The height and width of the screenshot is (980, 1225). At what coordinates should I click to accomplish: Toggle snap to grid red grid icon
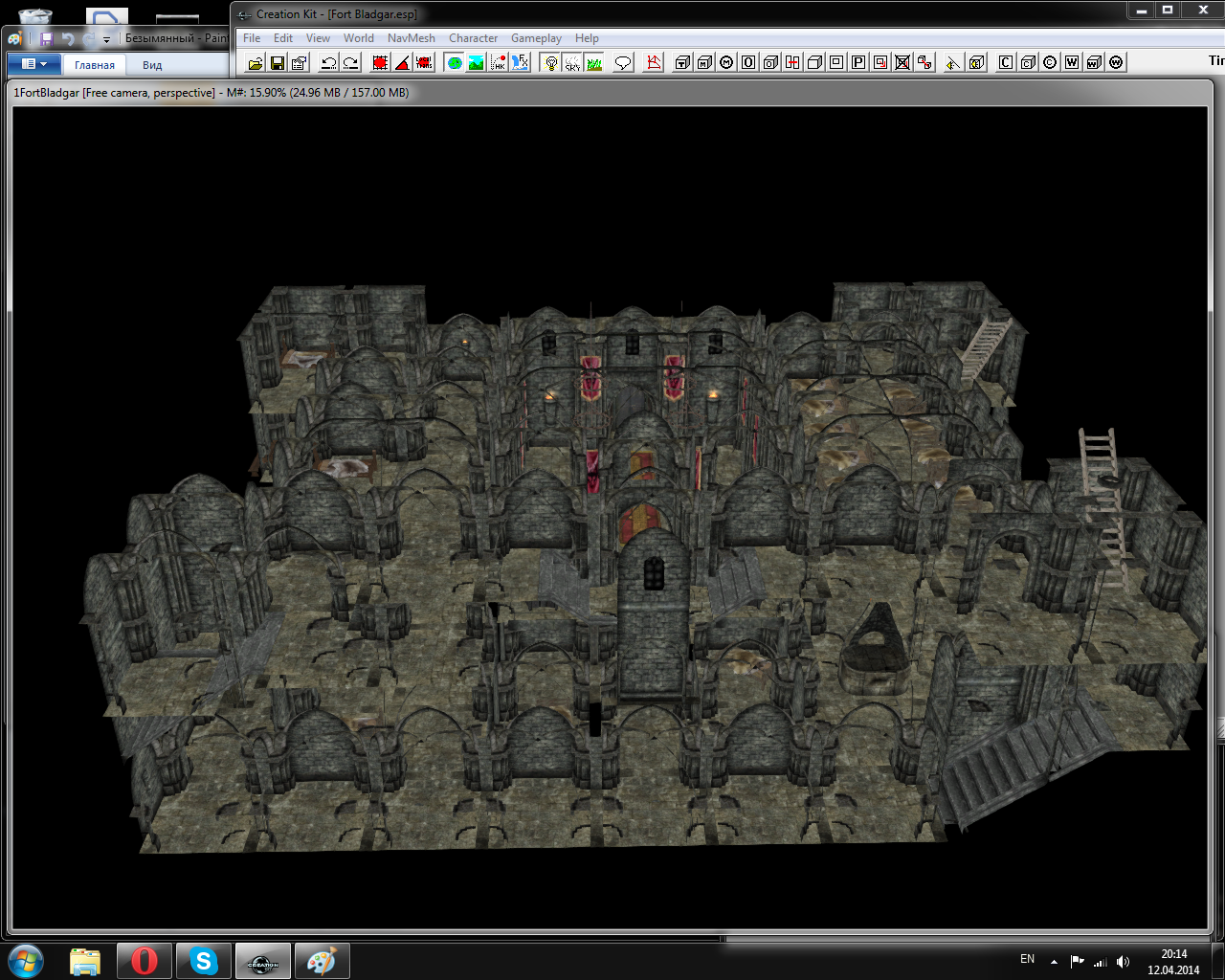pos(380,62)
